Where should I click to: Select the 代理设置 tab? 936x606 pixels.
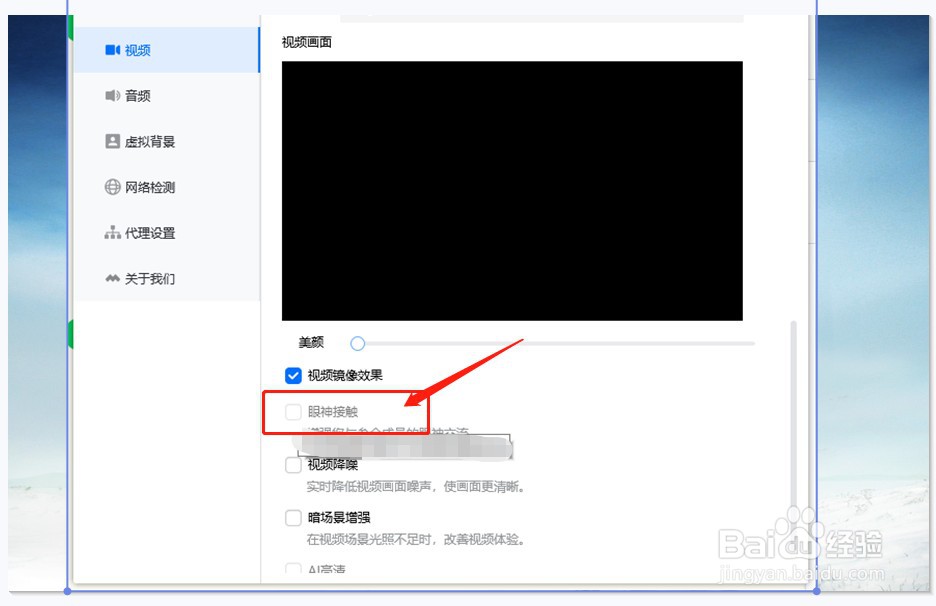(167, 233)
